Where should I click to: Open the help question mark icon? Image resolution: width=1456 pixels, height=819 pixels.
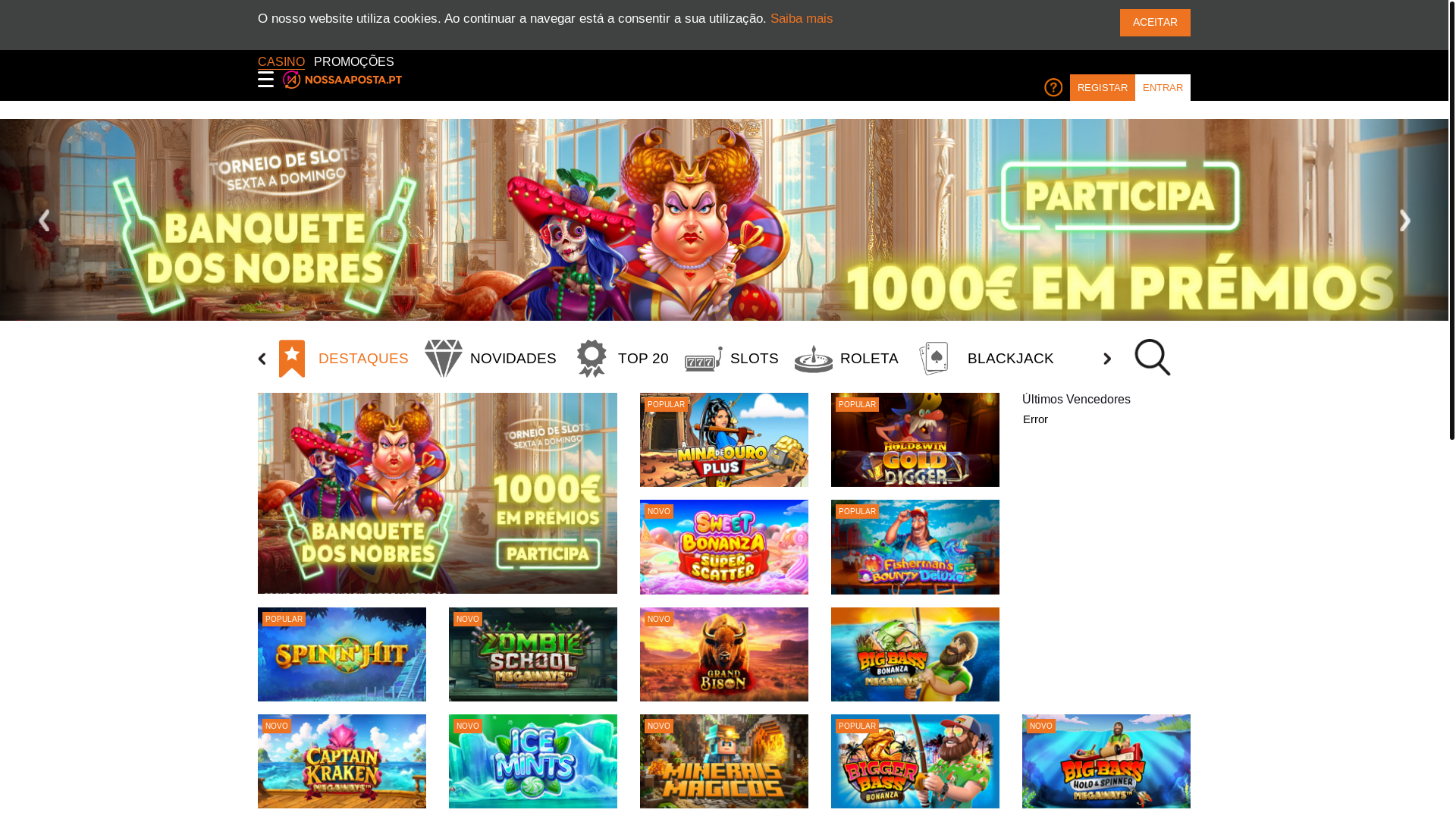point(1053,87)
